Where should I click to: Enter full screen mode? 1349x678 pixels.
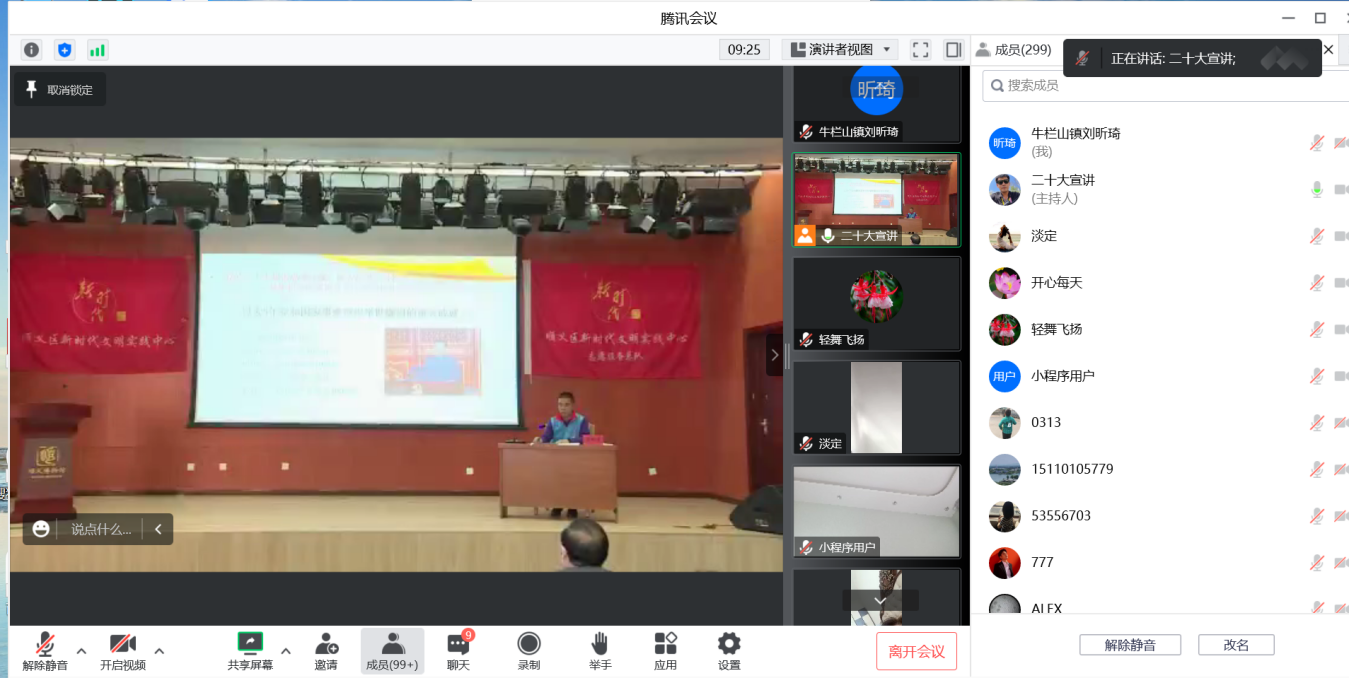click(921, 50)
